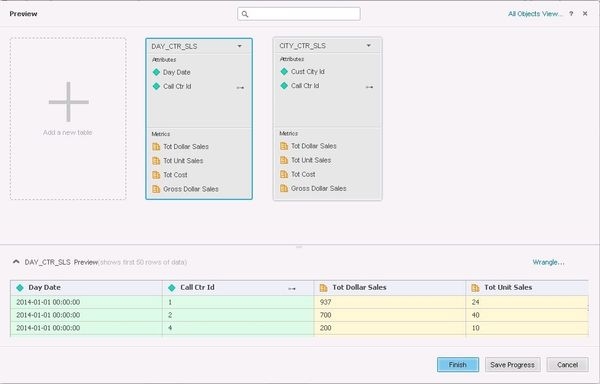Click Day Date column header diamond icon
Viewport: 600px width, 384px height.
[20, 288]
